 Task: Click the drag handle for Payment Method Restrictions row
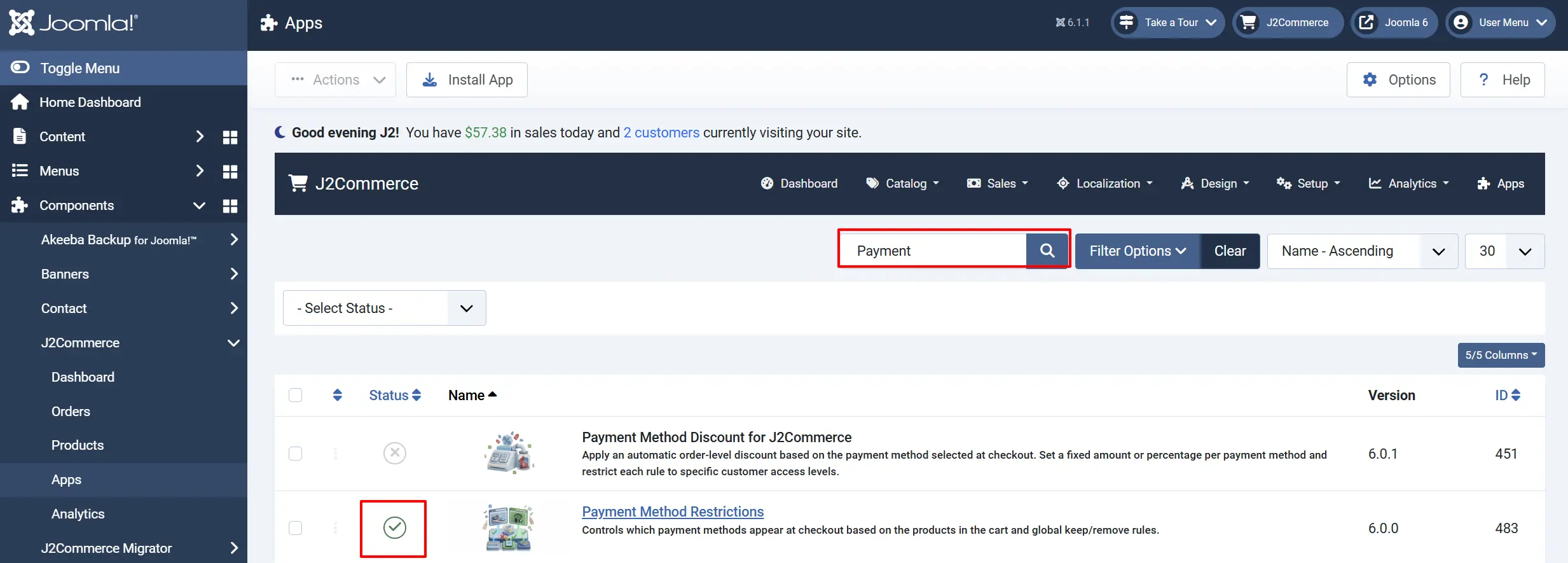click(336, 528)
